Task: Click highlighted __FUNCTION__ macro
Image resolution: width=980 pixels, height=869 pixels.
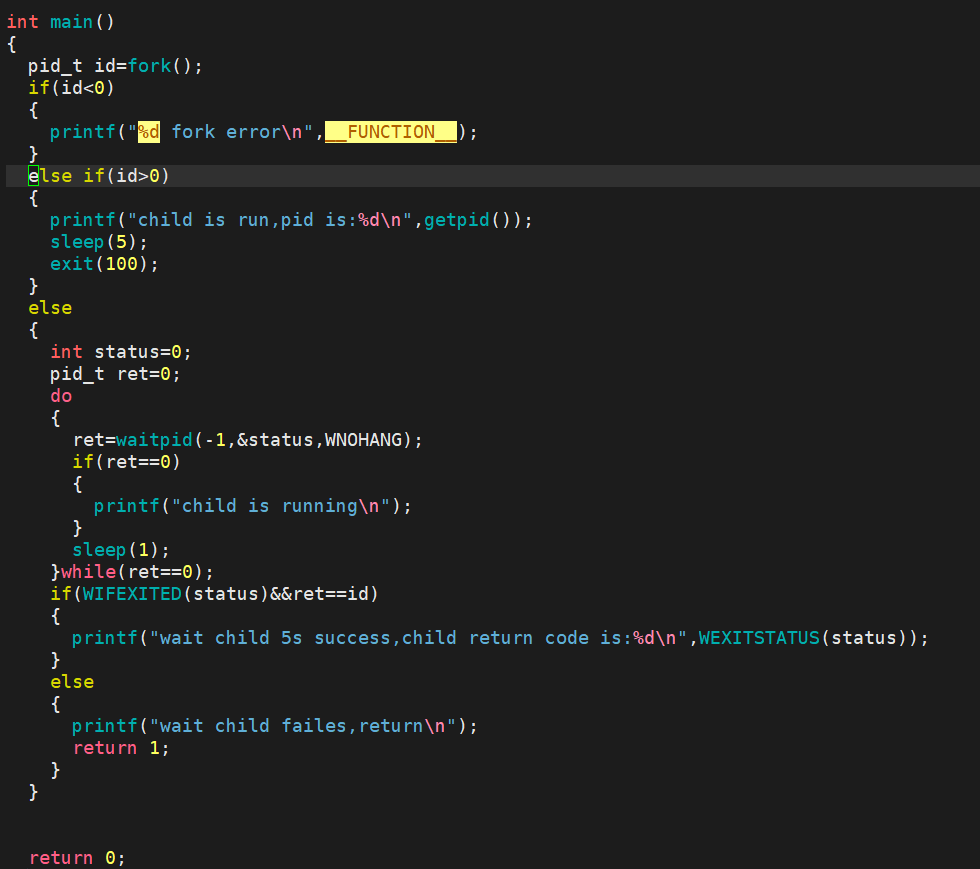Action: point(391,132)
